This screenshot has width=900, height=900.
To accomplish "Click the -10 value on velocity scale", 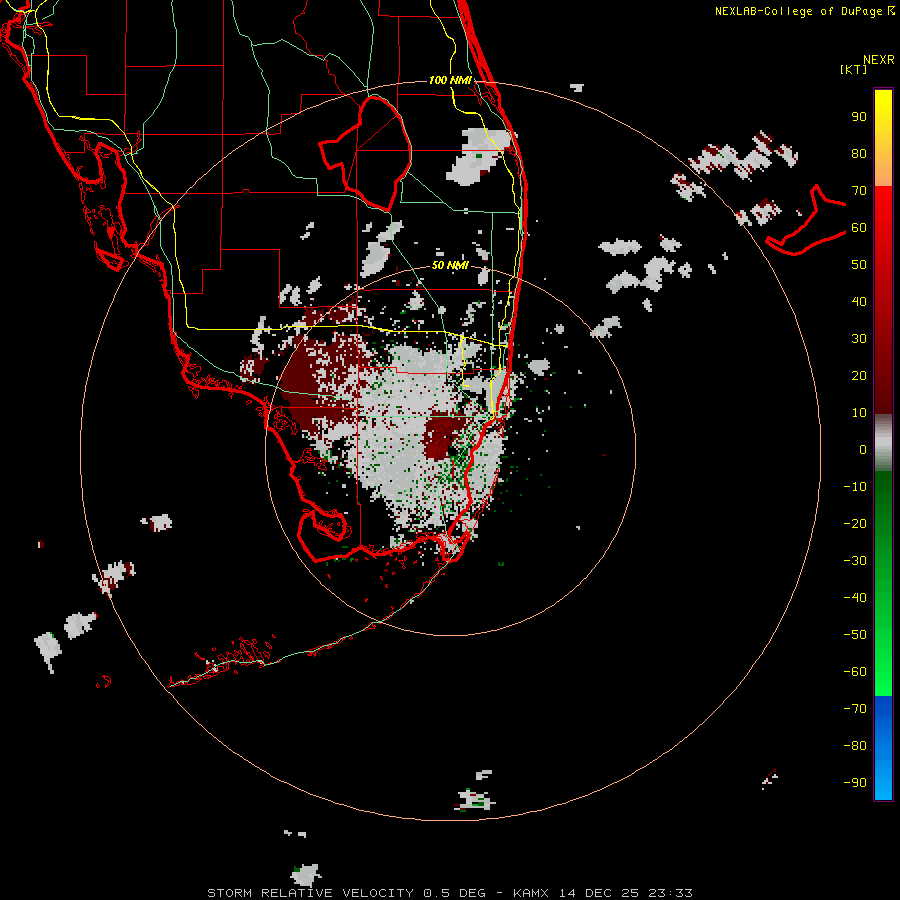I will point(855,487).
